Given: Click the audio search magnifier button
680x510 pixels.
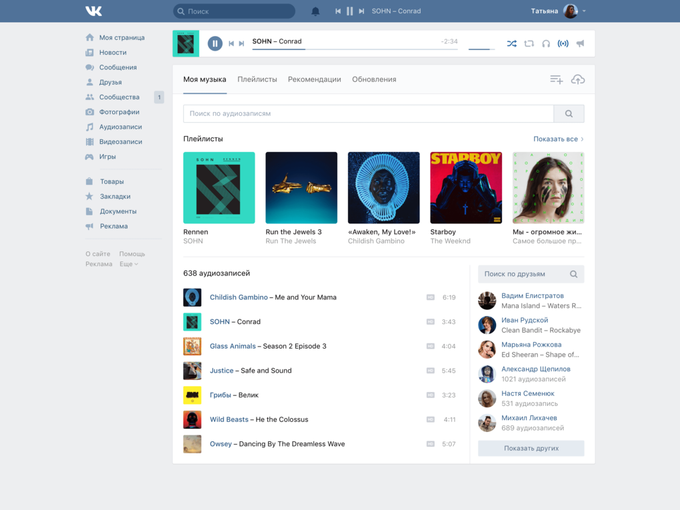Looking at the screenshot, I should (x=569, y=114).
